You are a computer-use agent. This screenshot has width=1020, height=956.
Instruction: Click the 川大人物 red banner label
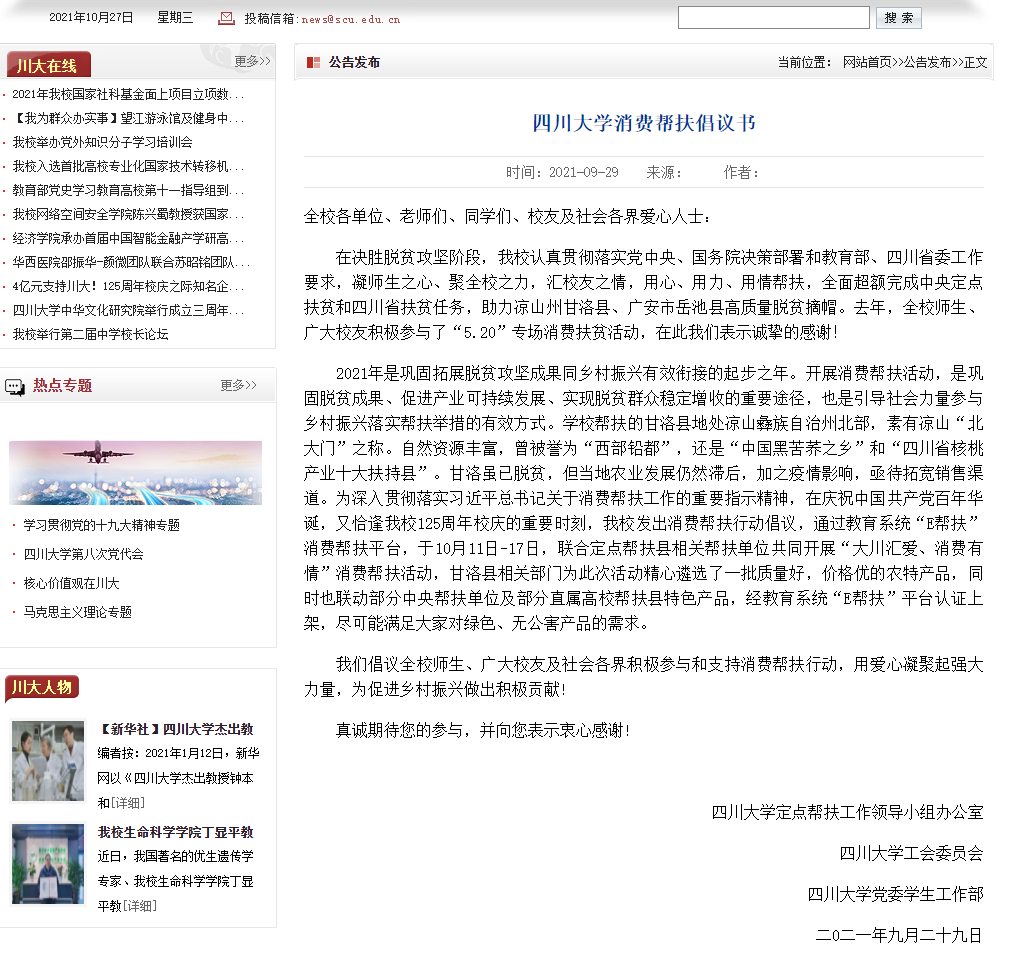(42, 687)
